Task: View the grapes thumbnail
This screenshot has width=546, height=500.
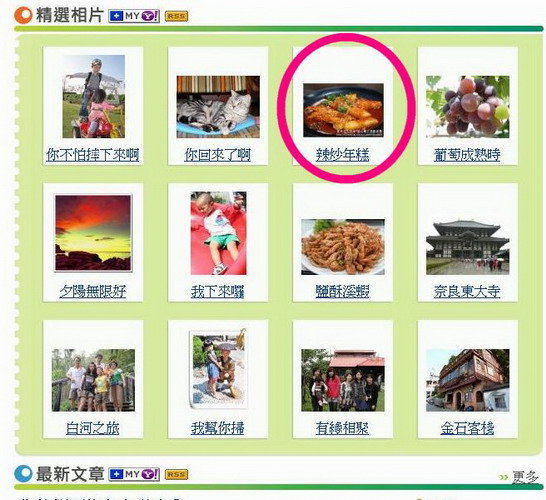Action: point(468,107)
